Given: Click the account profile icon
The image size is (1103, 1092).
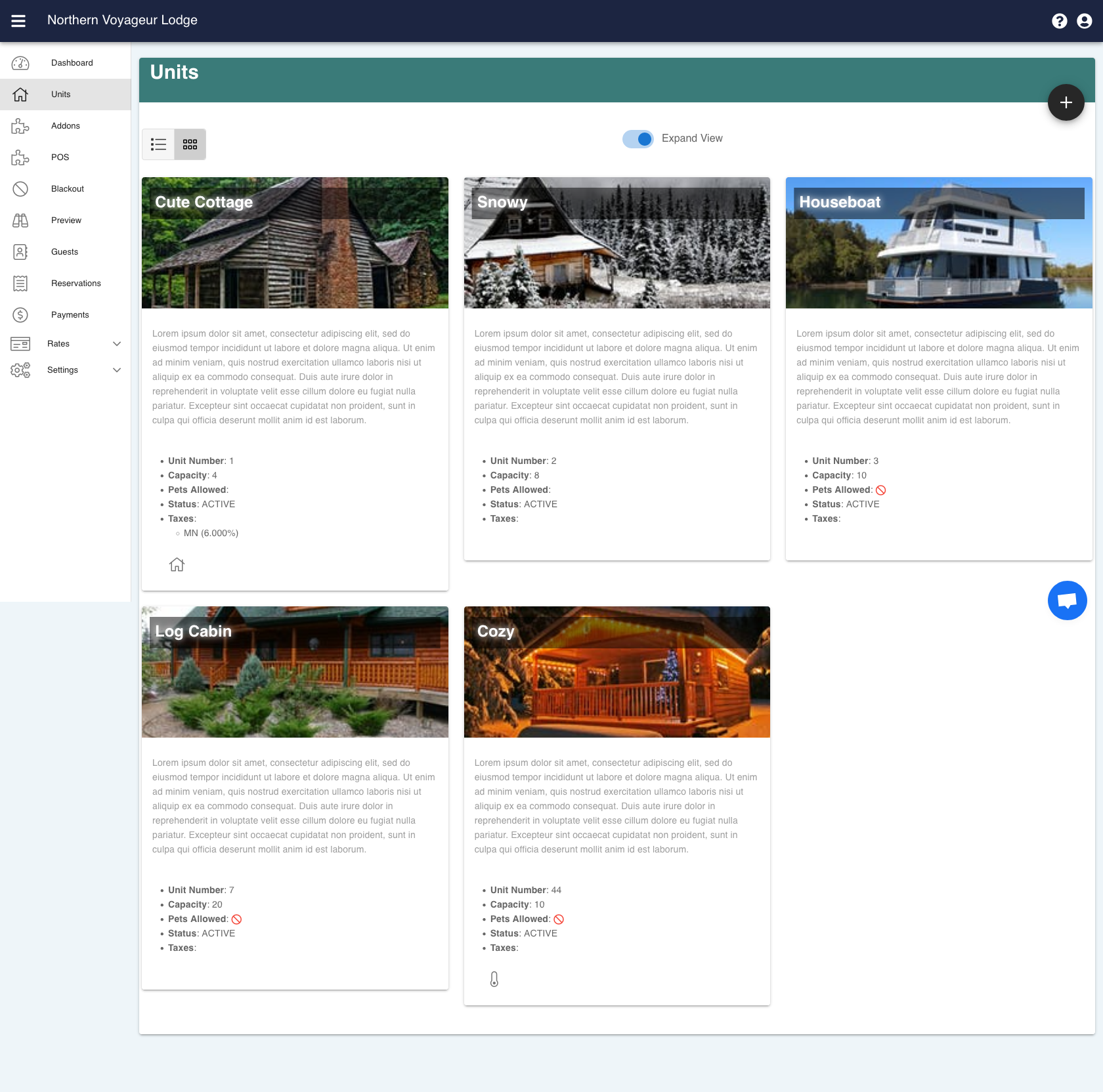Looking at the screenshot, I should point(1084,20).
